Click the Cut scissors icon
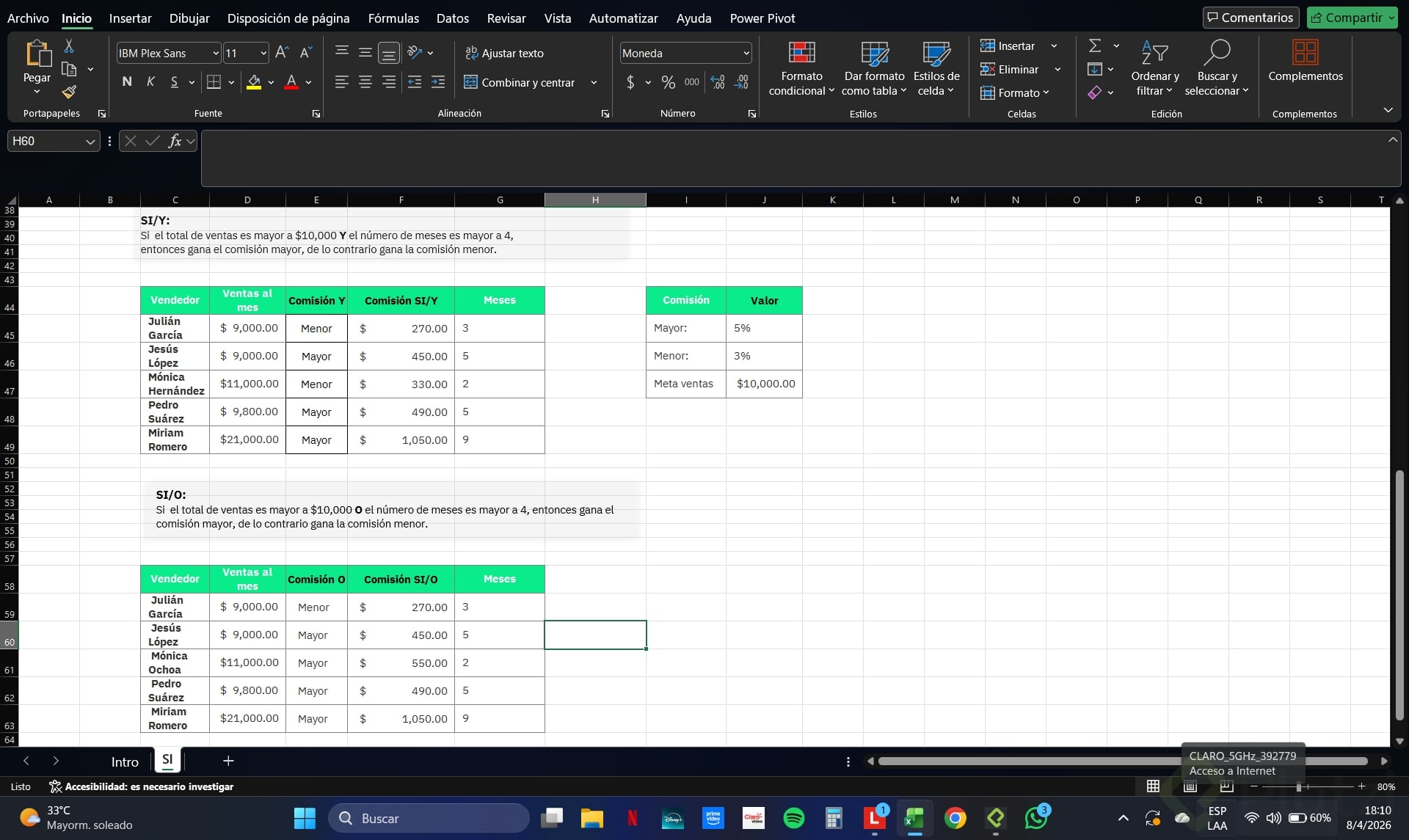1409x840 pixels. click(x=69, y=46)
